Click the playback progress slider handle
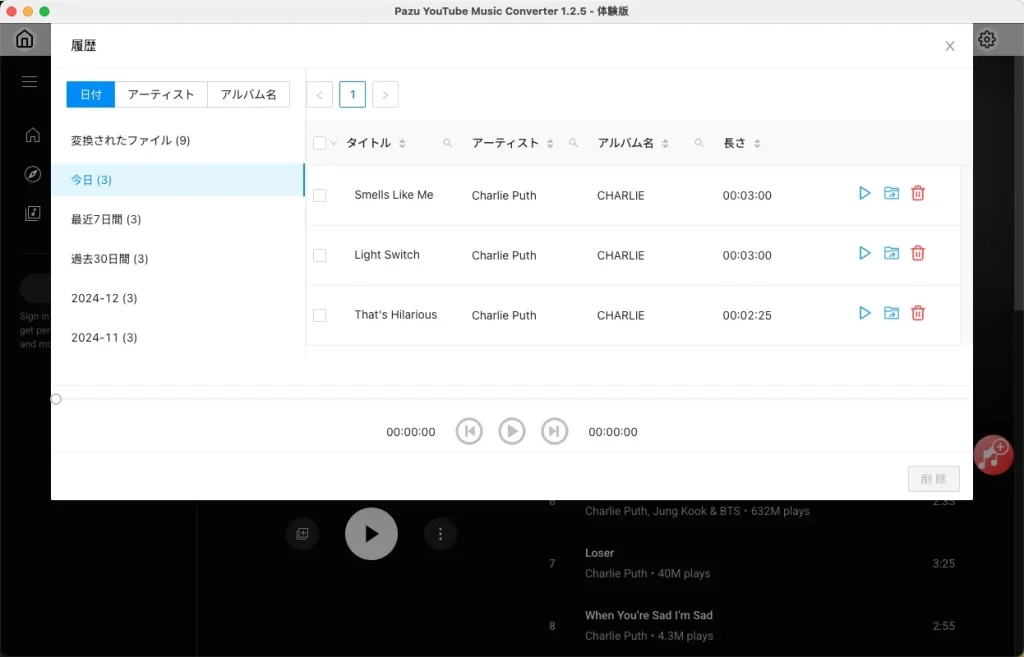1024x657 pixels. tap(55, 398)
